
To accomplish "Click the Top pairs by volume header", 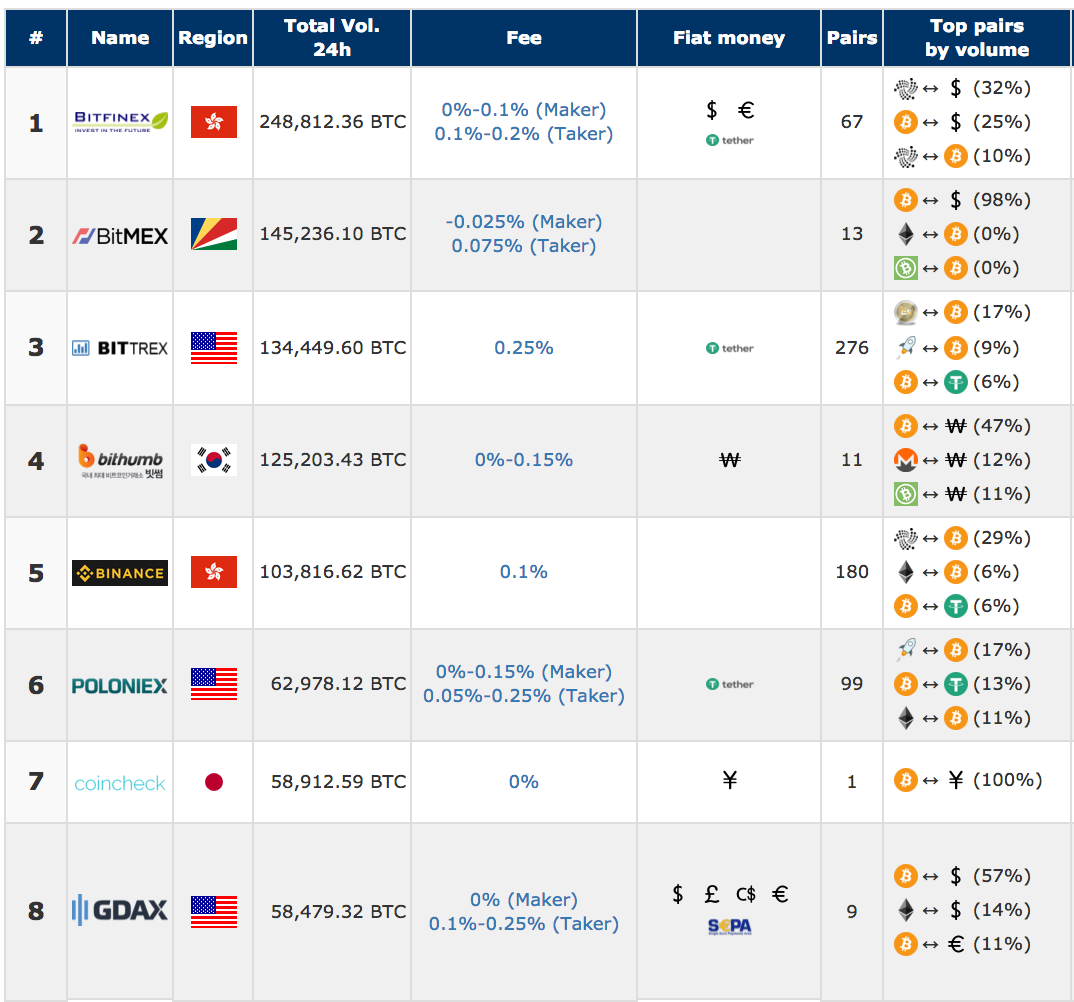I will point(977,38).
